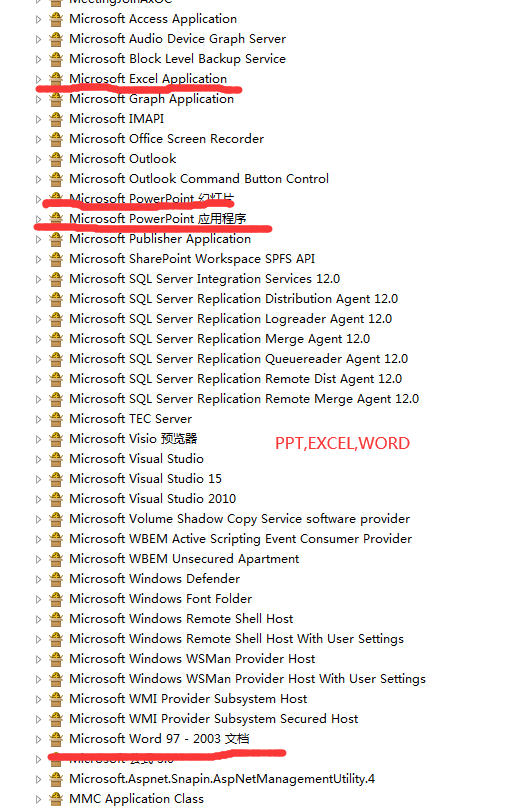Screen dimensions: 531x806
Task: Expand Microsoft Windows Font Folder arrow
Action: (x=38, y=599)
